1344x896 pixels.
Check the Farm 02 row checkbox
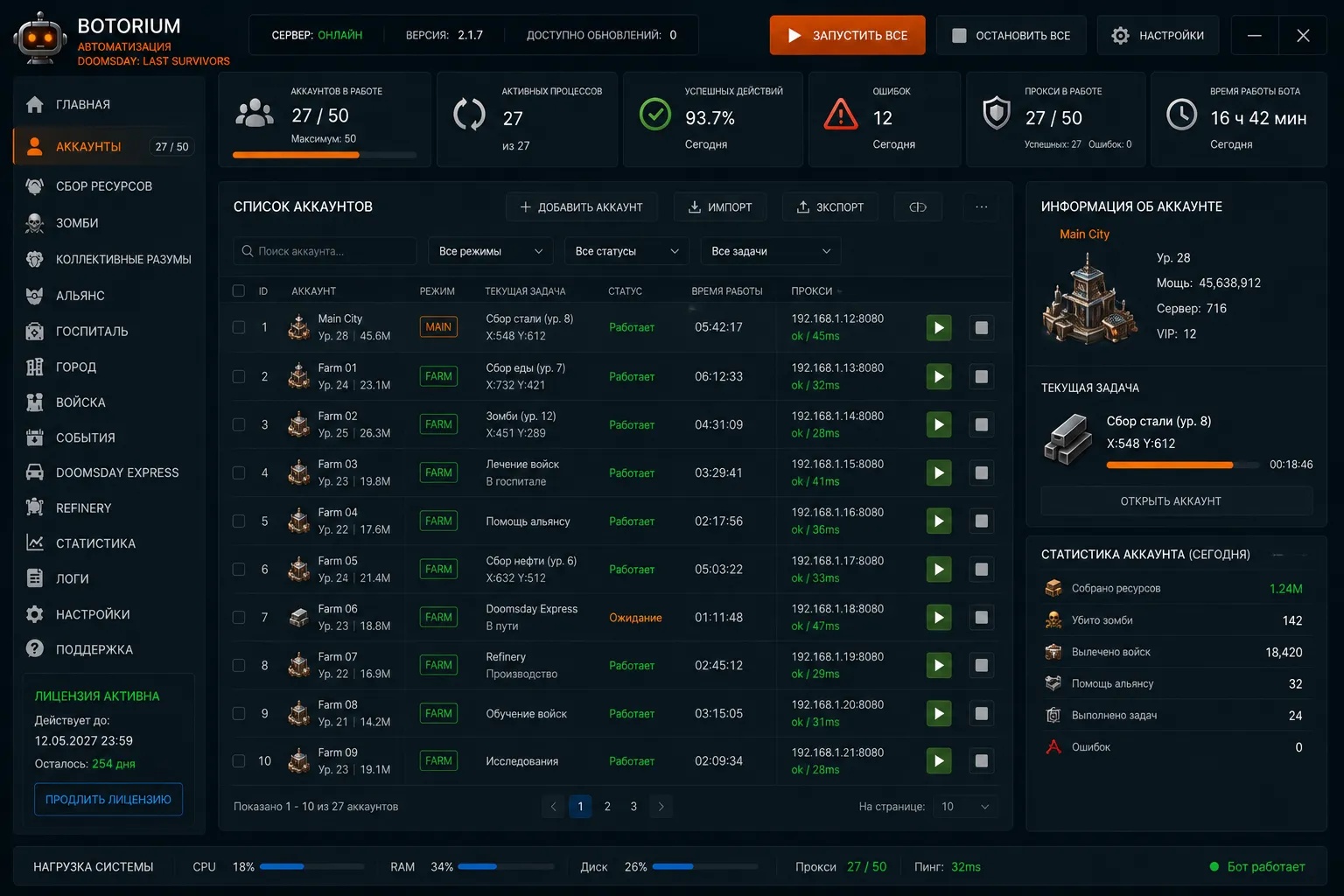click(239, 424)
